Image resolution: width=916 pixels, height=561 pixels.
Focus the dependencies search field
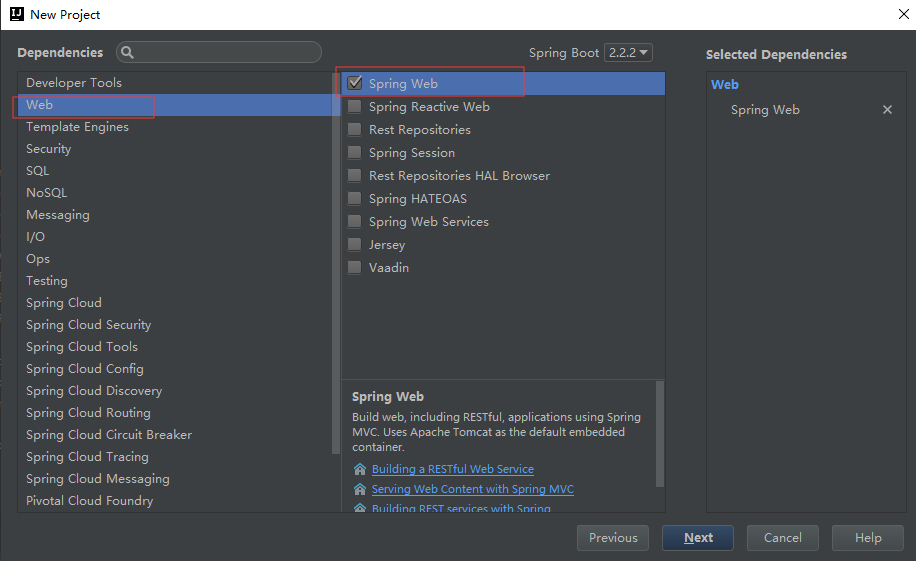click(225, 52)
